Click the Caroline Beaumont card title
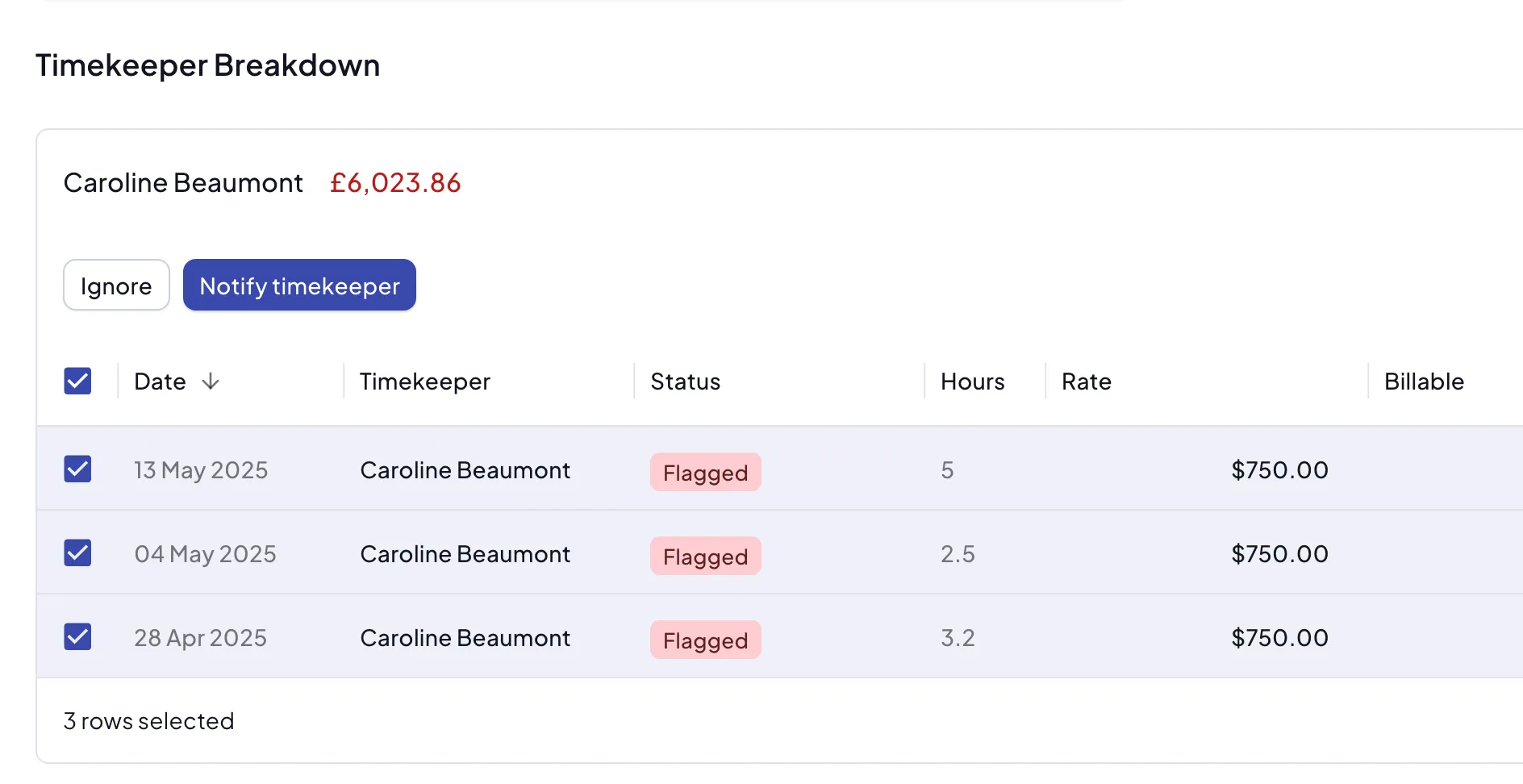This screenshot has height=784, width=1523. pos(183,182)
